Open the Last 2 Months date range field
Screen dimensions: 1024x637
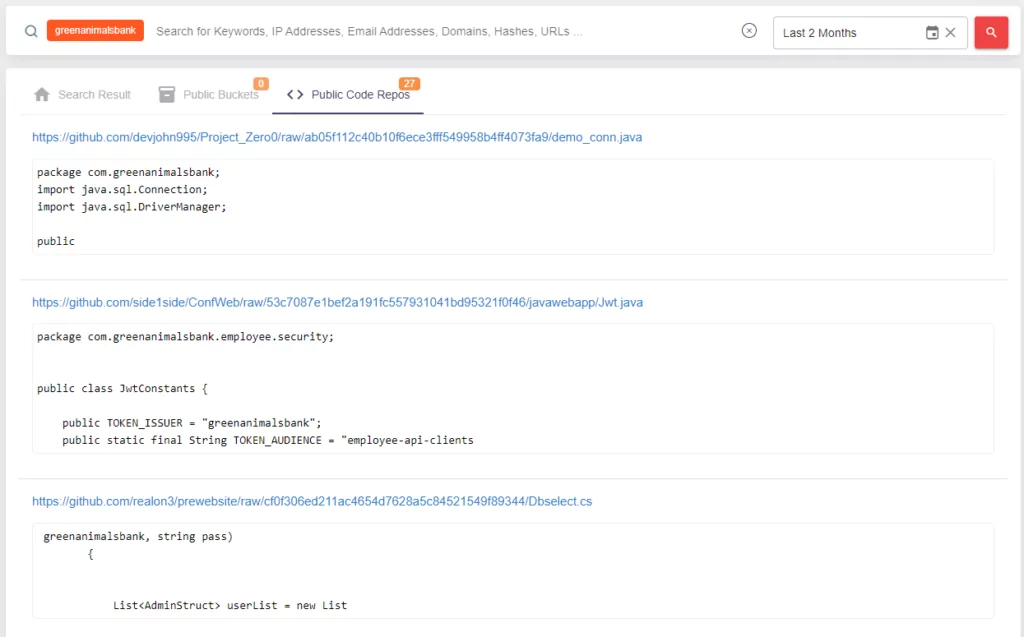coord(870,33)
